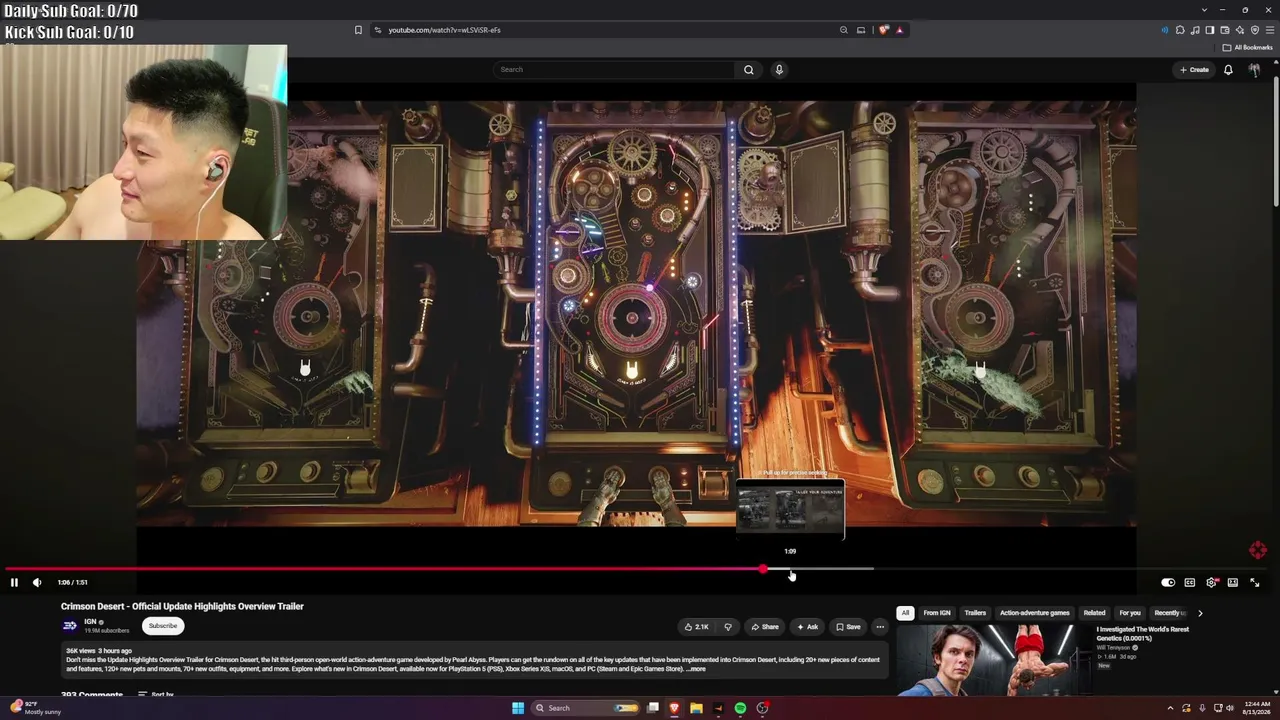Bookmark this page using the bookmark icon
The width and height of the screenshot is (1280, 720).
358,30
